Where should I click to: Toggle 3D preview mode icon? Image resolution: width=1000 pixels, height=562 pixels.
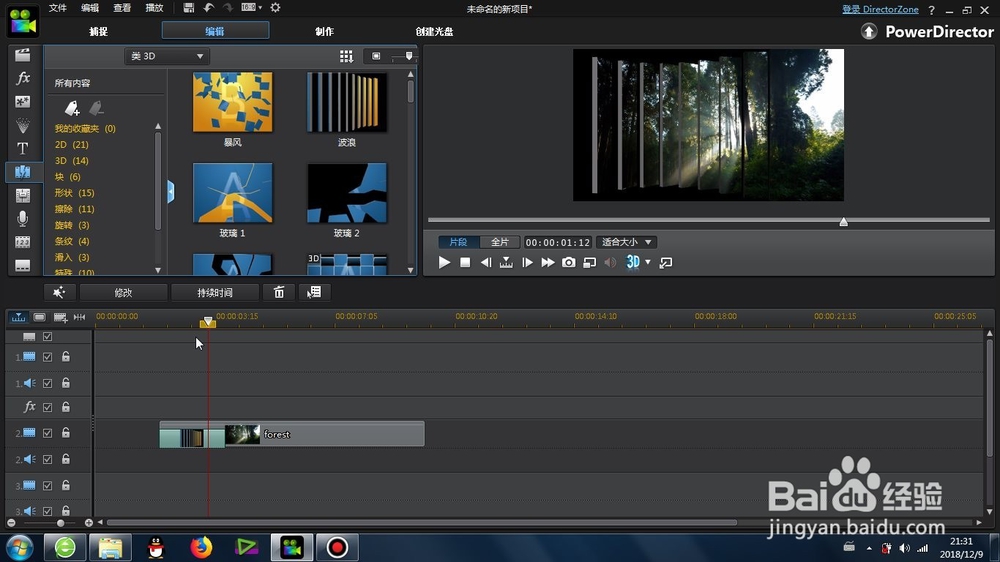pos(633,262)
